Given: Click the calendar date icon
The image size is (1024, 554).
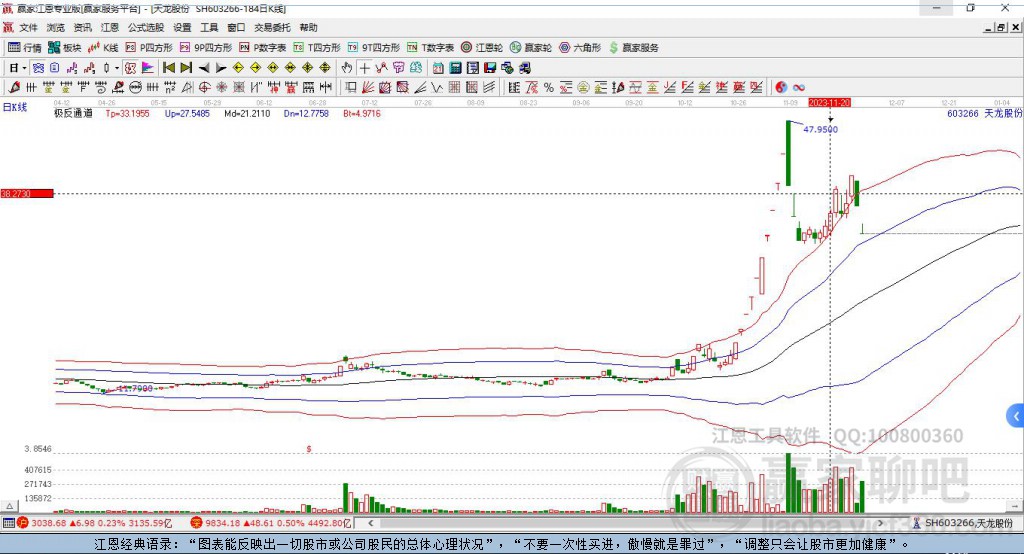Looking at the screenshot, I should coord(438,68).
